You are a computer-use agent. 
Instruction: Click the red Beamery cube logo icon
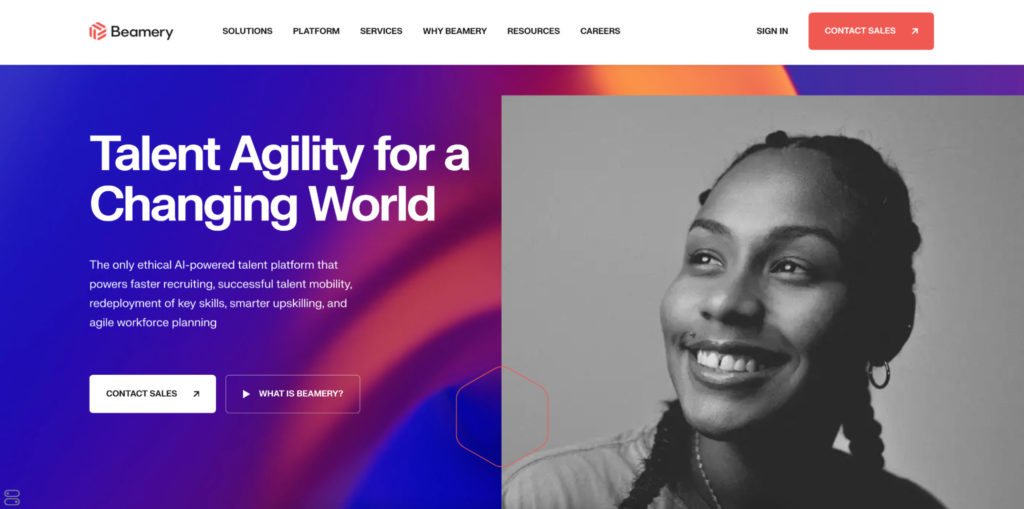pos(97,31)
